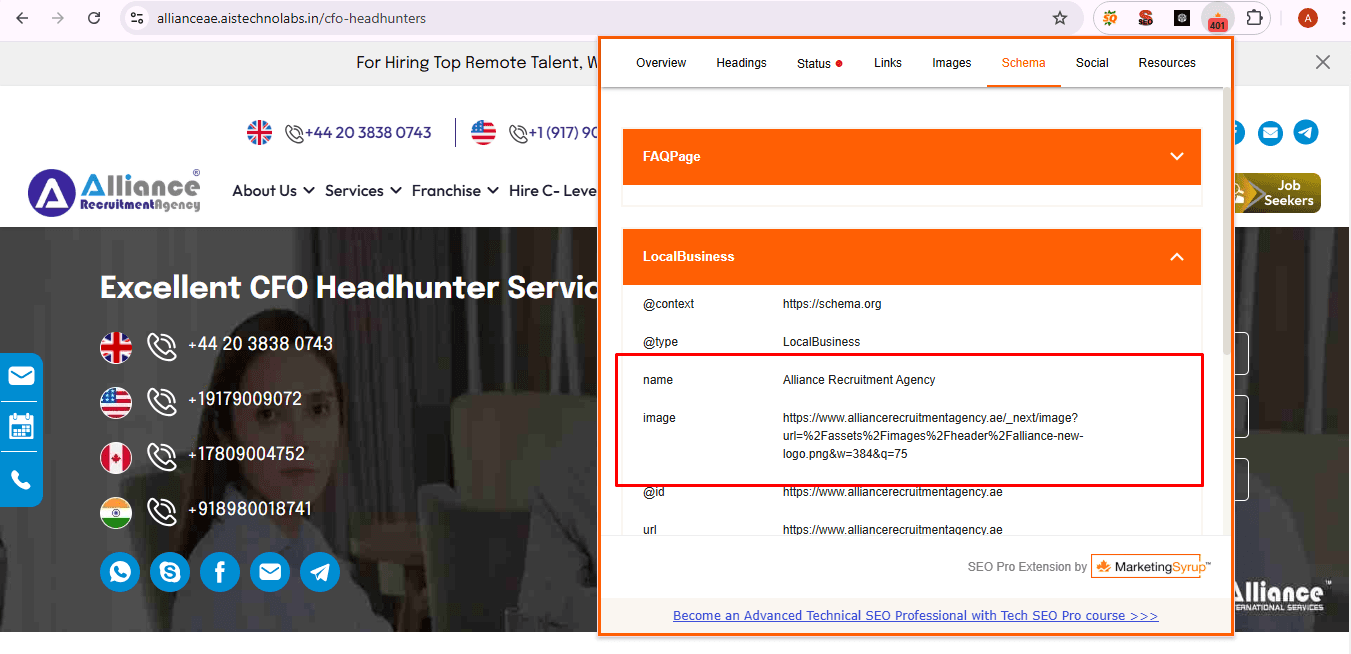1351x654 pixels.
Task: Click the Skype icon in hero section
Action: tap(170, 572)
